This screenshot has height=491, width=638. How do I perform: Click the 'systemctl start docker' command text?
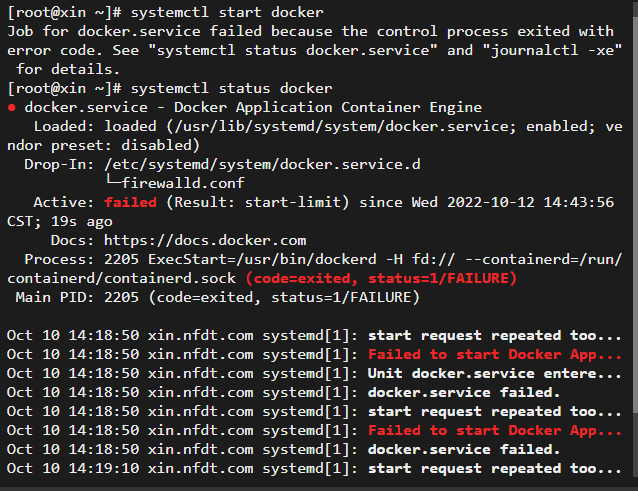(227, 12)
